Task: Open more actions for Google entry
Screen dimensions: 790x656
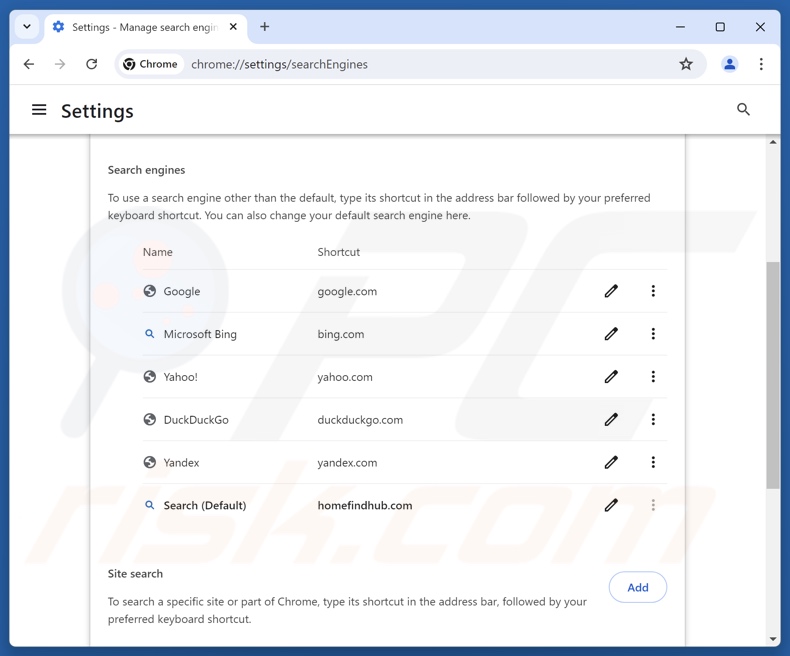Action: [x=653, y=291]
